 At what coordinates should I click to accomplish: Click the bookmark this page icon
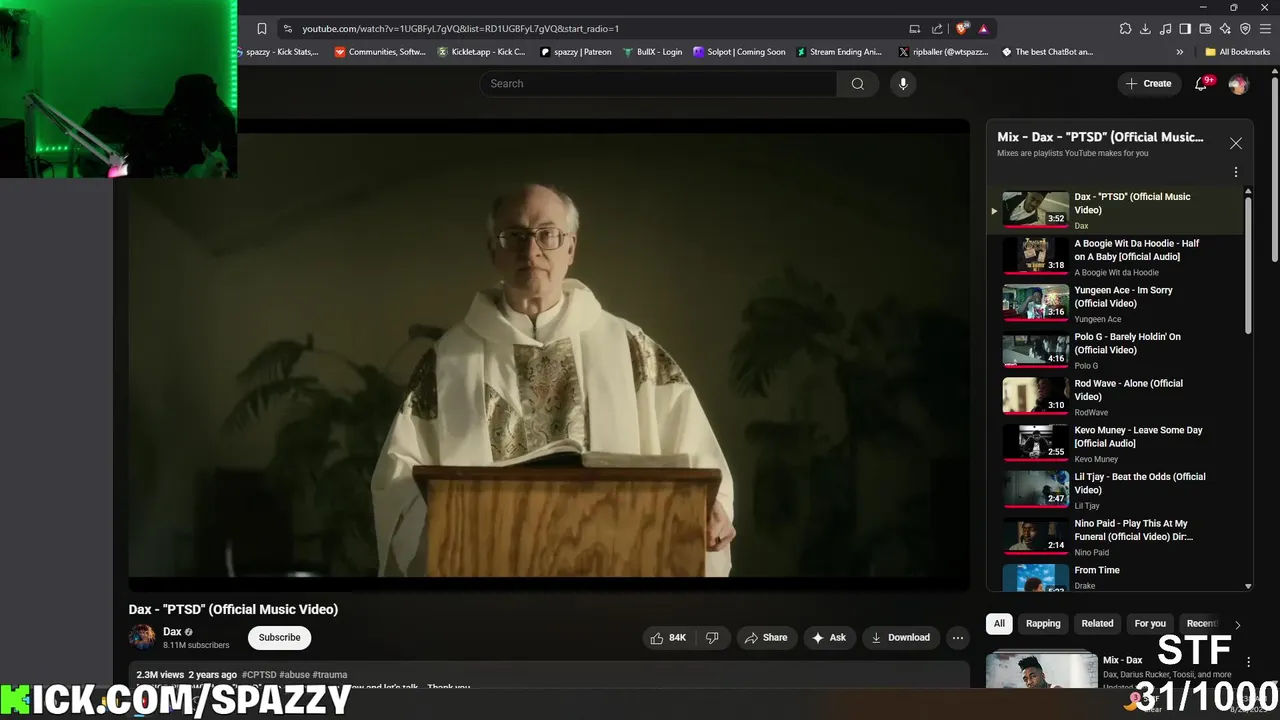(261, 29)
